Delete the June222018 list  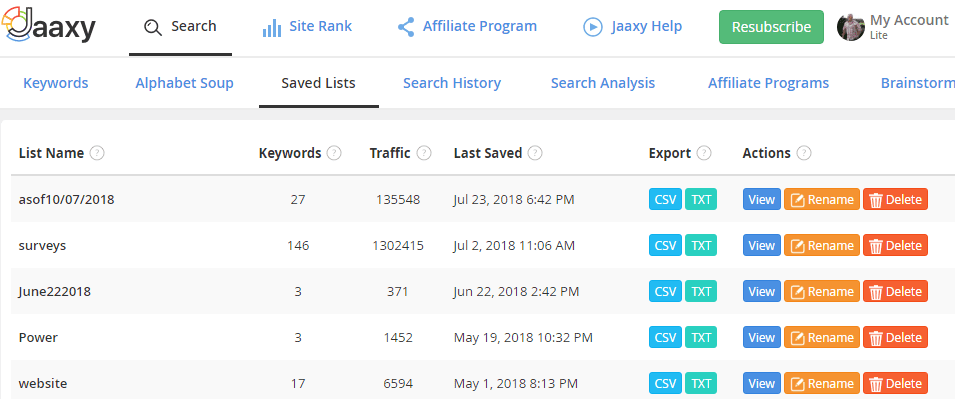click(895, 291)
